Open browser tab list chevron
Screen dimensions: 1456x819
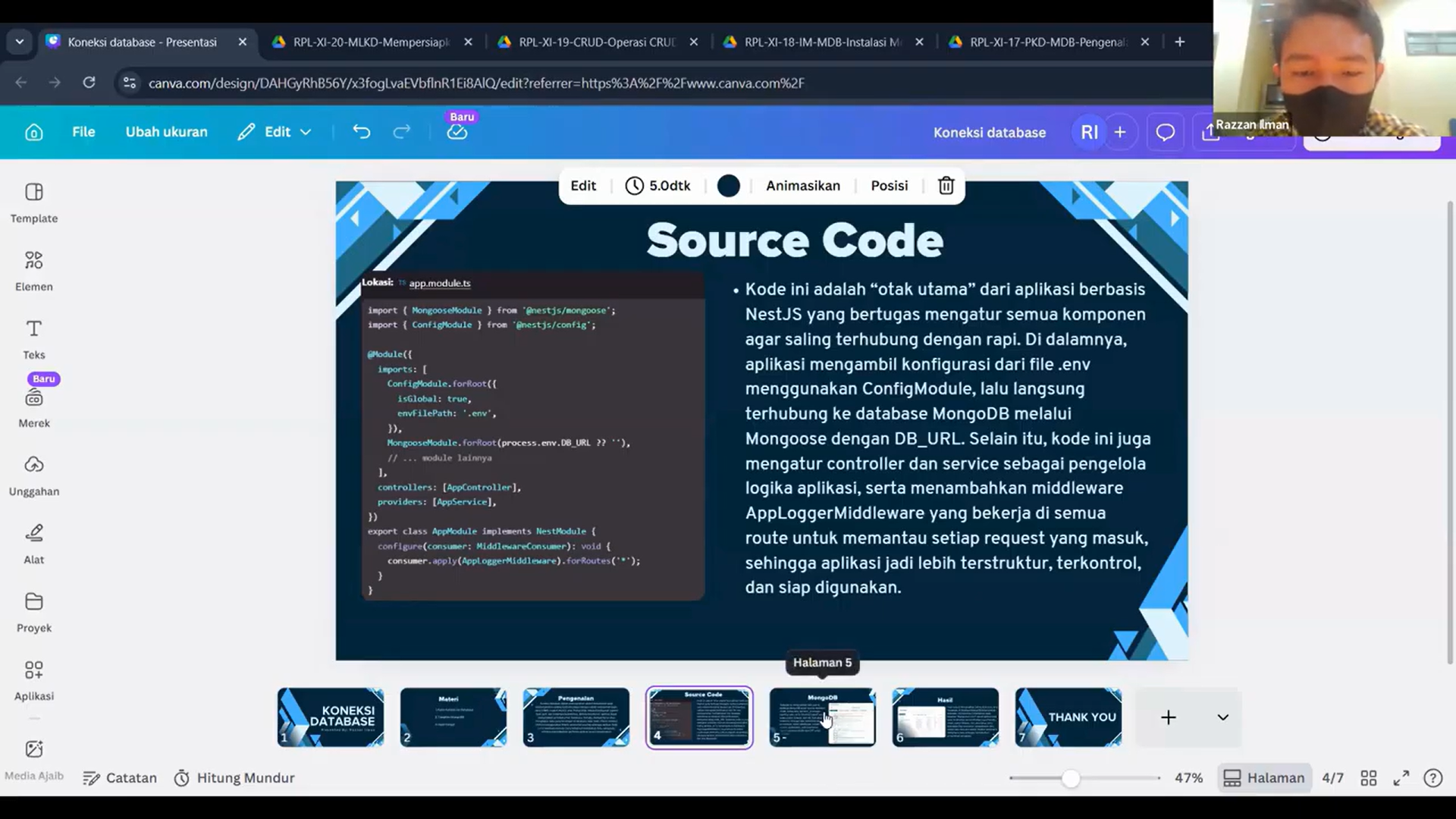click(20, 42)
